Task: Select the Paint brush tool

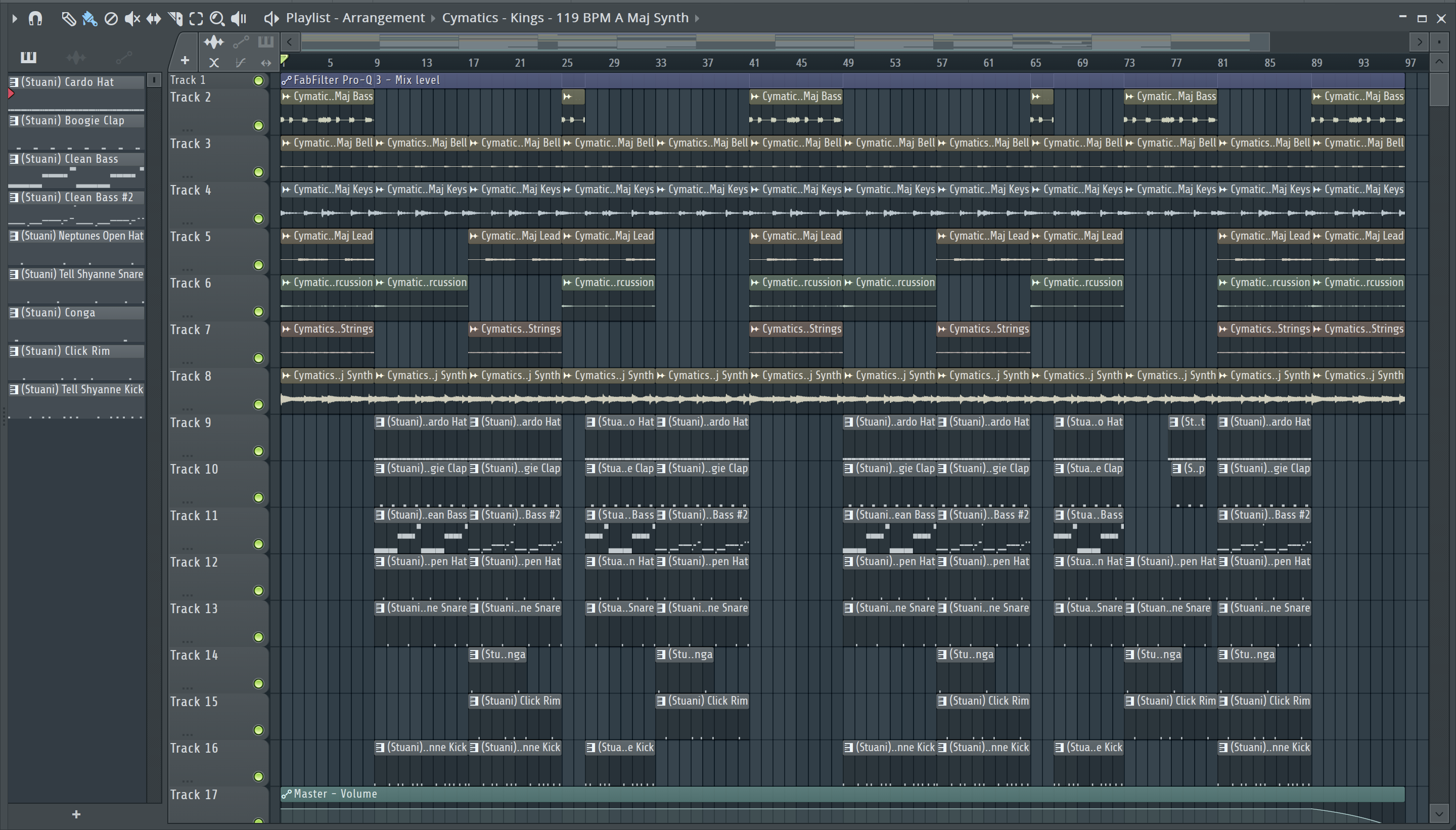Action: 89,19
